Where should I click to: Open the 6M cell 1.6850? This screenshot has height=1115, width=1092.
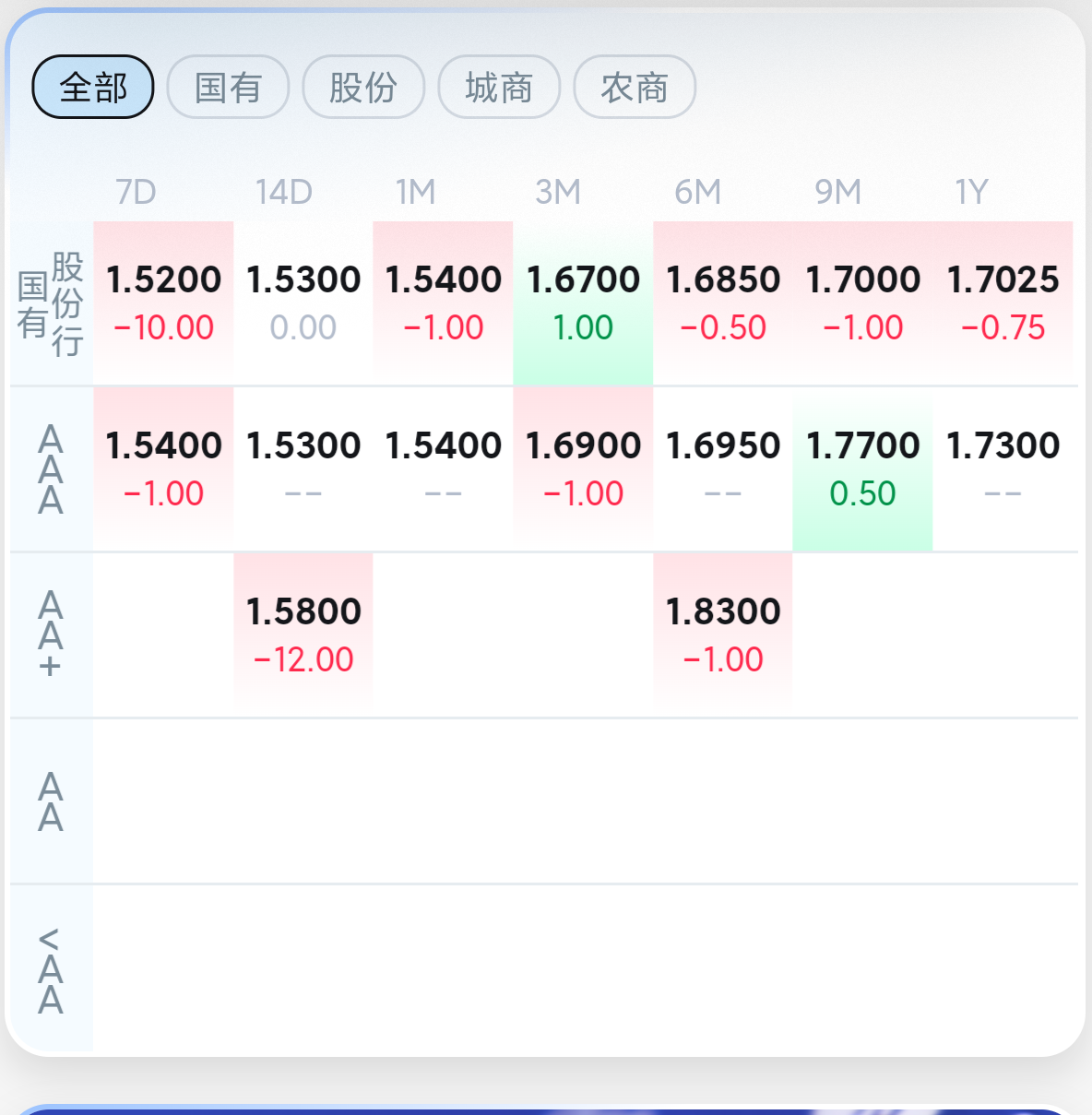[723, 303]
